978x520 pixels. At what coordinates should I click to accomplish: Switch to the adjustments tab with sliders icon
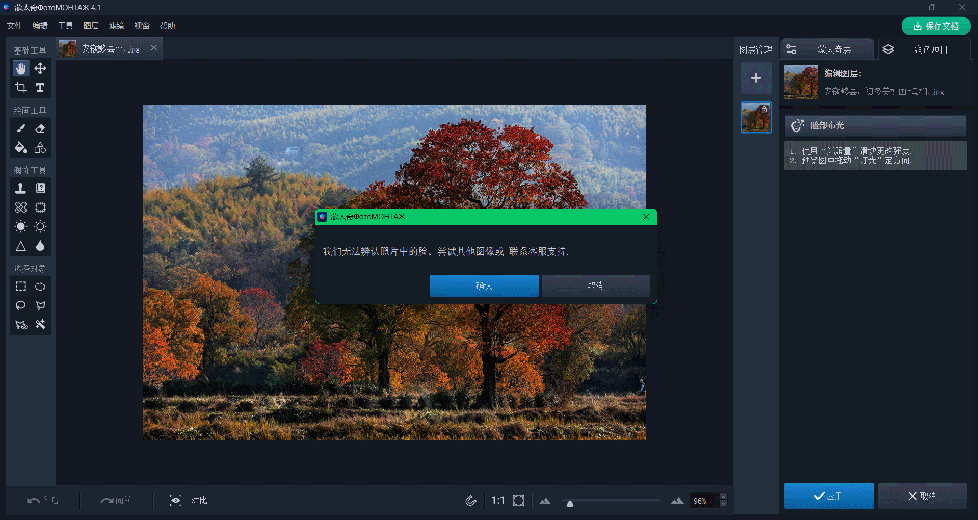[x=827, y=49]
